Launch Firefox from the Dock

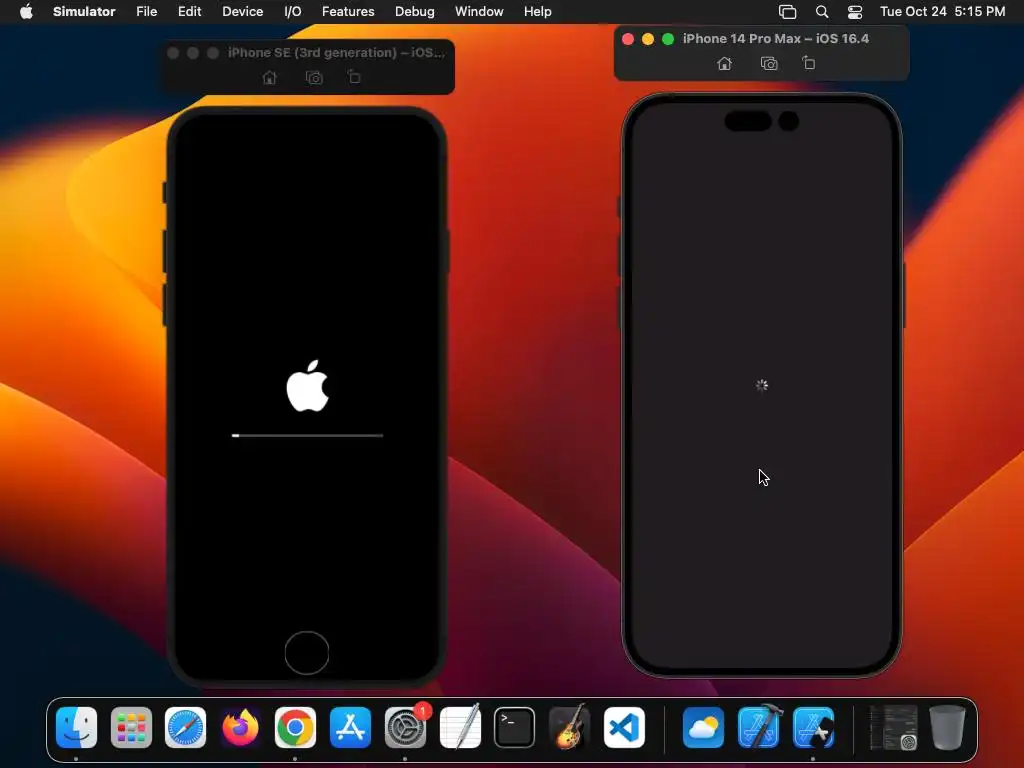pyautogui.click(x=240, y=727)
